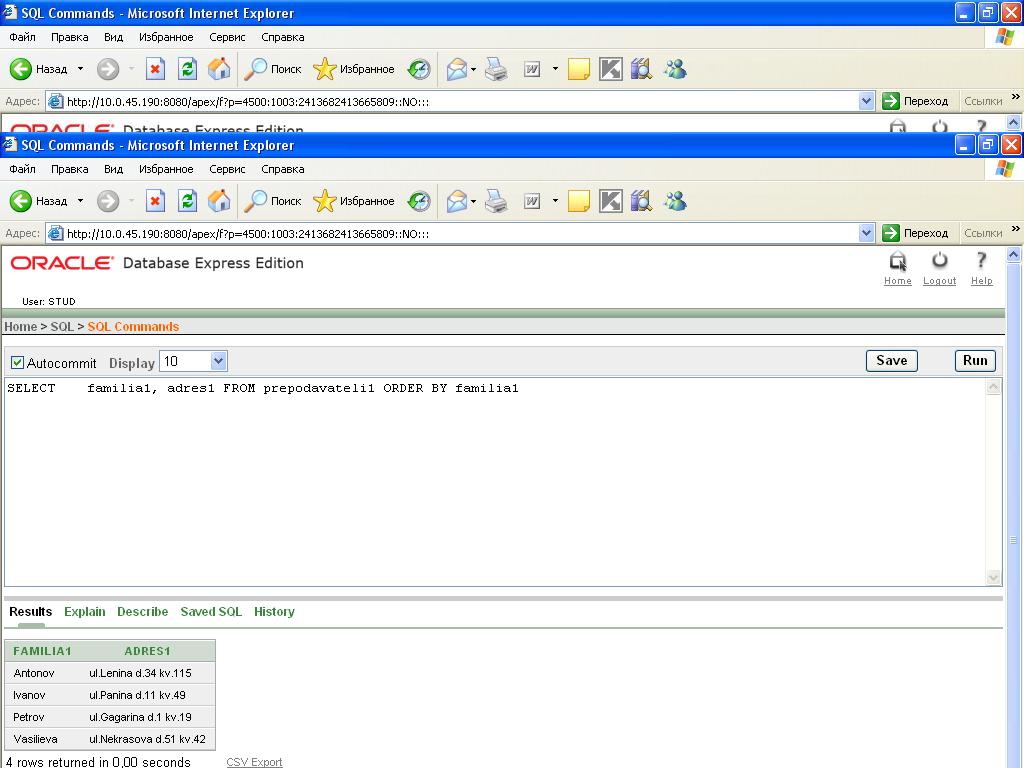Open Вид menu in front window
The width and height of the screenshot is (1024, 768).
pos(114,169)
